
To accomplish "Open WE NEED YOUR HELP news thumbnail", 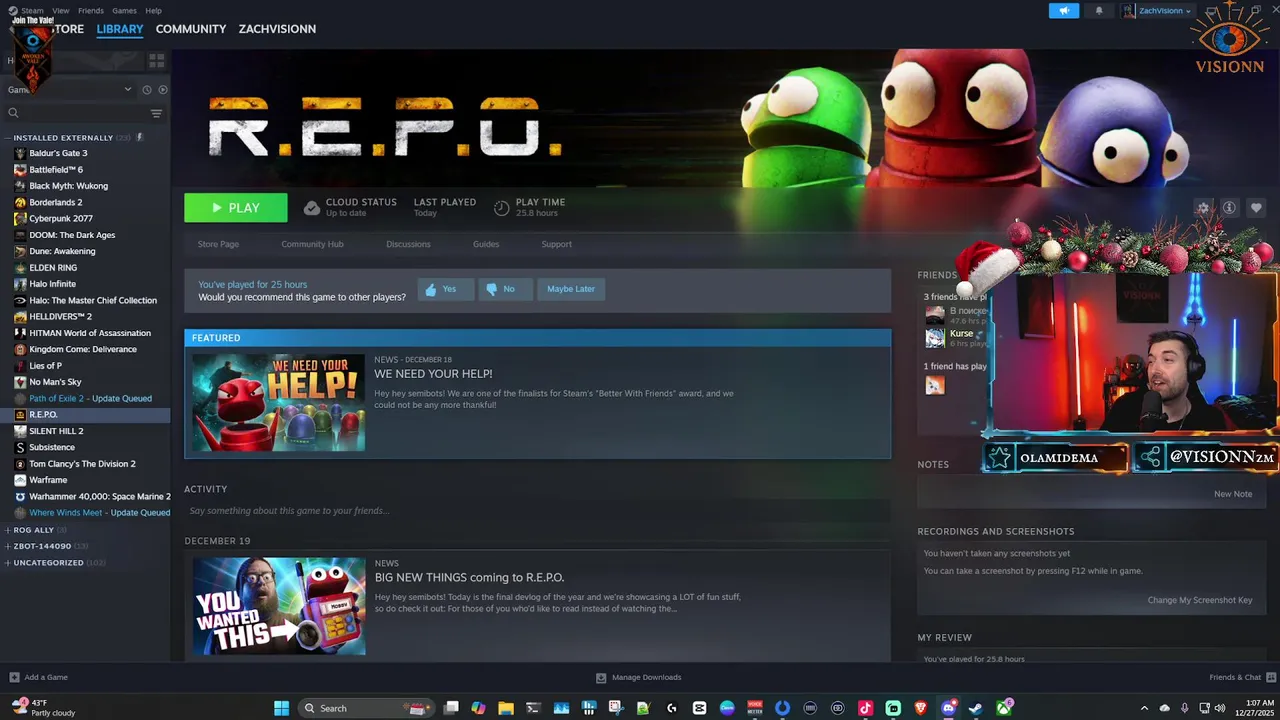I will coord(279,402).
